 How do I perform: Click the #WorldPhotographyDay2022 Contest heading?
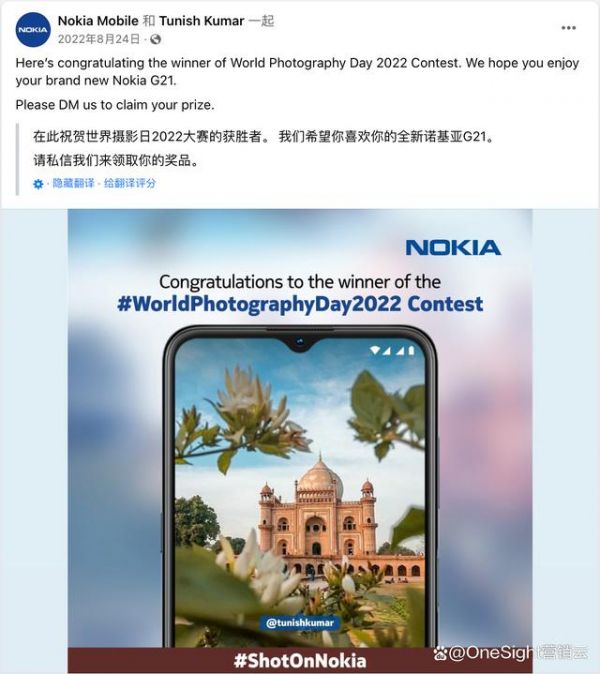(x=300, y=304)
